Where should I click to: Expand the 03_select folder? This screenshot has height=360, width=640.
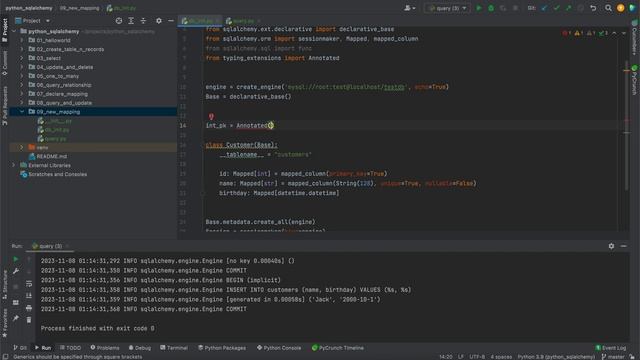(x=22, y=58)
